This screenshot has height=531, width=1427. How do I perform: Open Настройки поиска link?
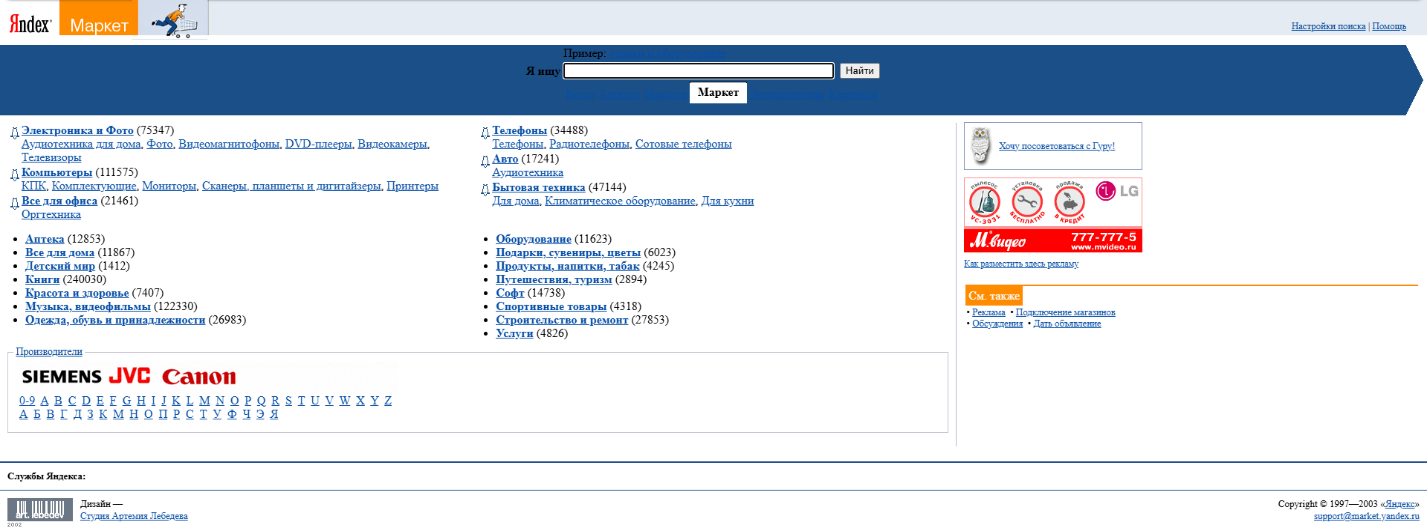tap(1328, 26)
